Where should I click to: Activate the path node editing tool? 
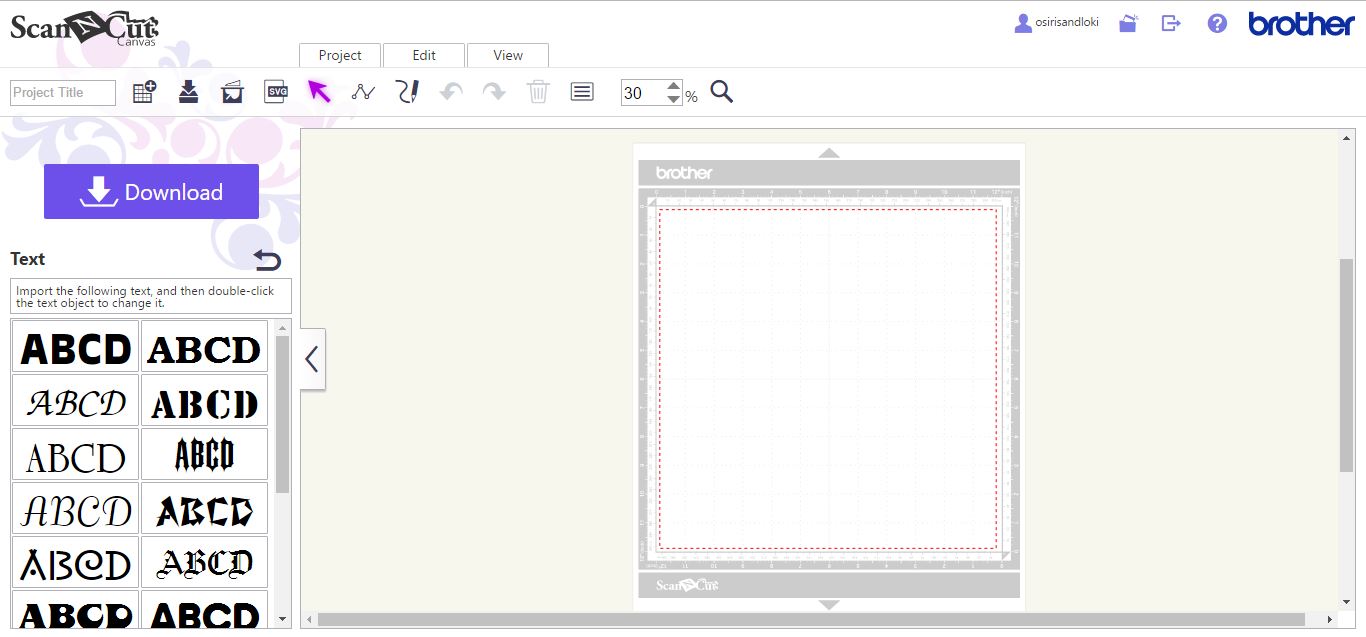click(x=363, y=91)
